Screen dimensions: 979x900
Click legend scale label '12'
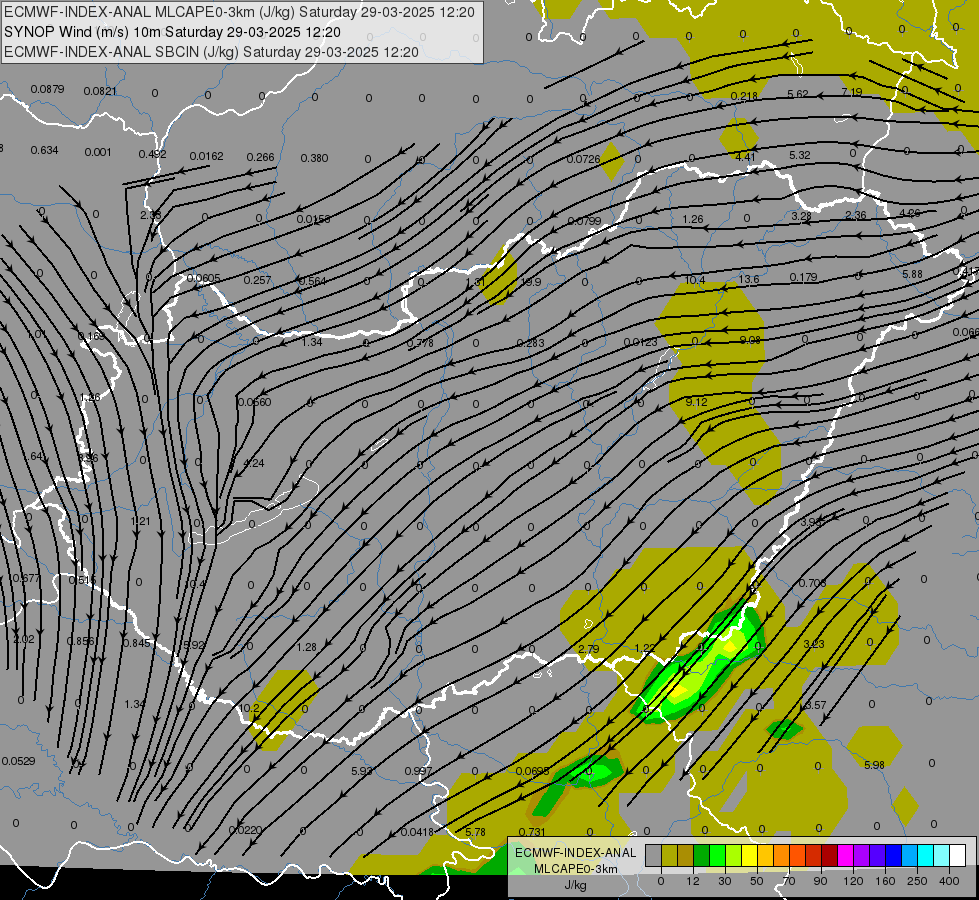(x=693, y=881)
